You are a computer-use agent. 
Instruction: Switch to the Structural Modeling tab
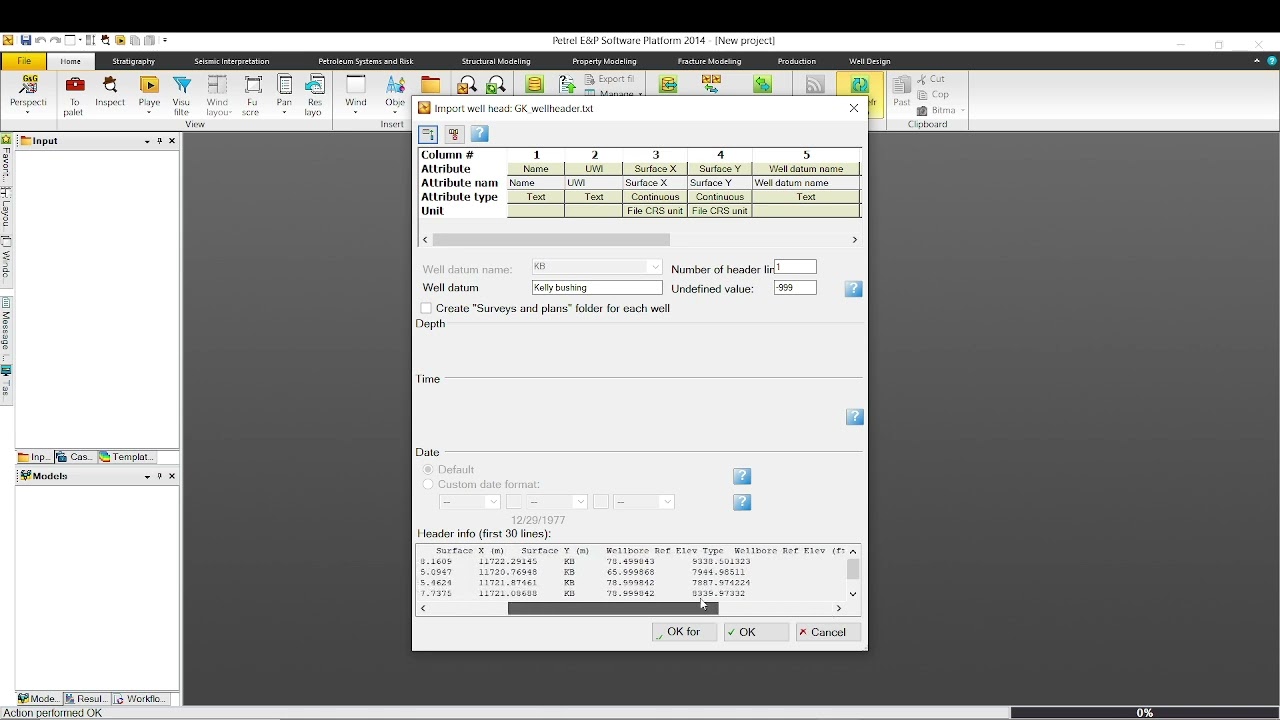(496, 61)
